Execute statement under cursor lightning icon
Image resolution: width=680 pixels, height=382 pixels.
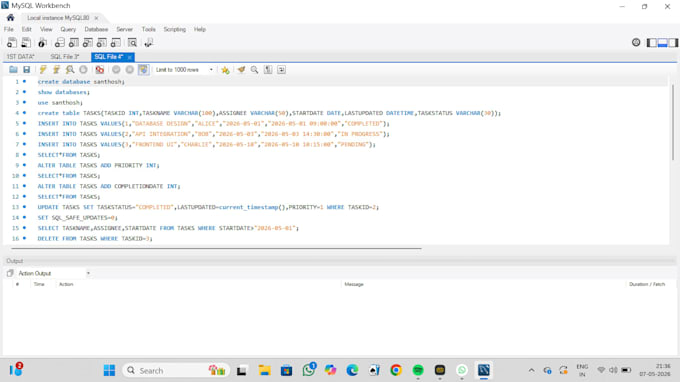tap(56, 69)
